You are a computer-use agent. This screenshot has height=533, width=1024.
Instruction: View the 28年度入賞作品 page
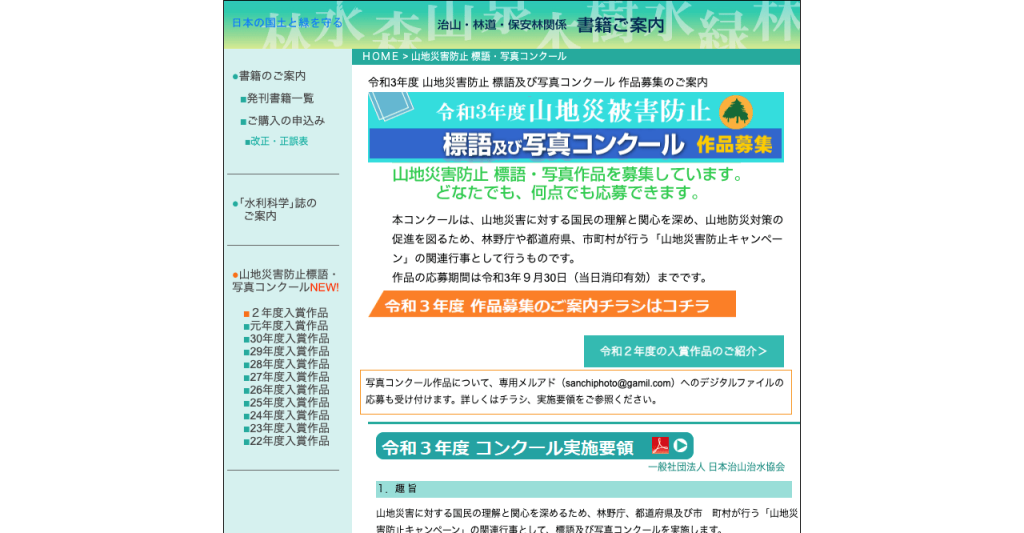click(x=289, y=364)
